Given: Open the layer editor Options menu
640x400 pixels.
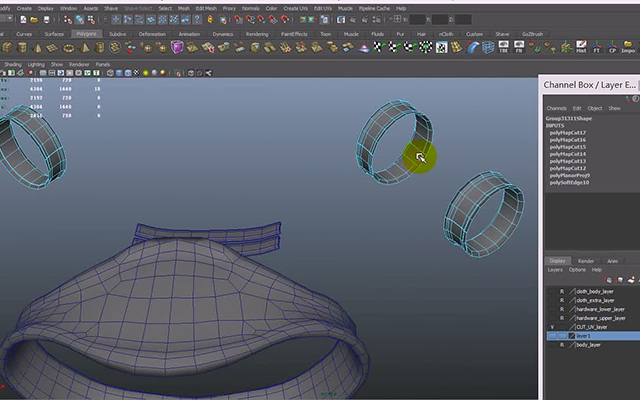Looking at the screenshot, I should point(577,270).
